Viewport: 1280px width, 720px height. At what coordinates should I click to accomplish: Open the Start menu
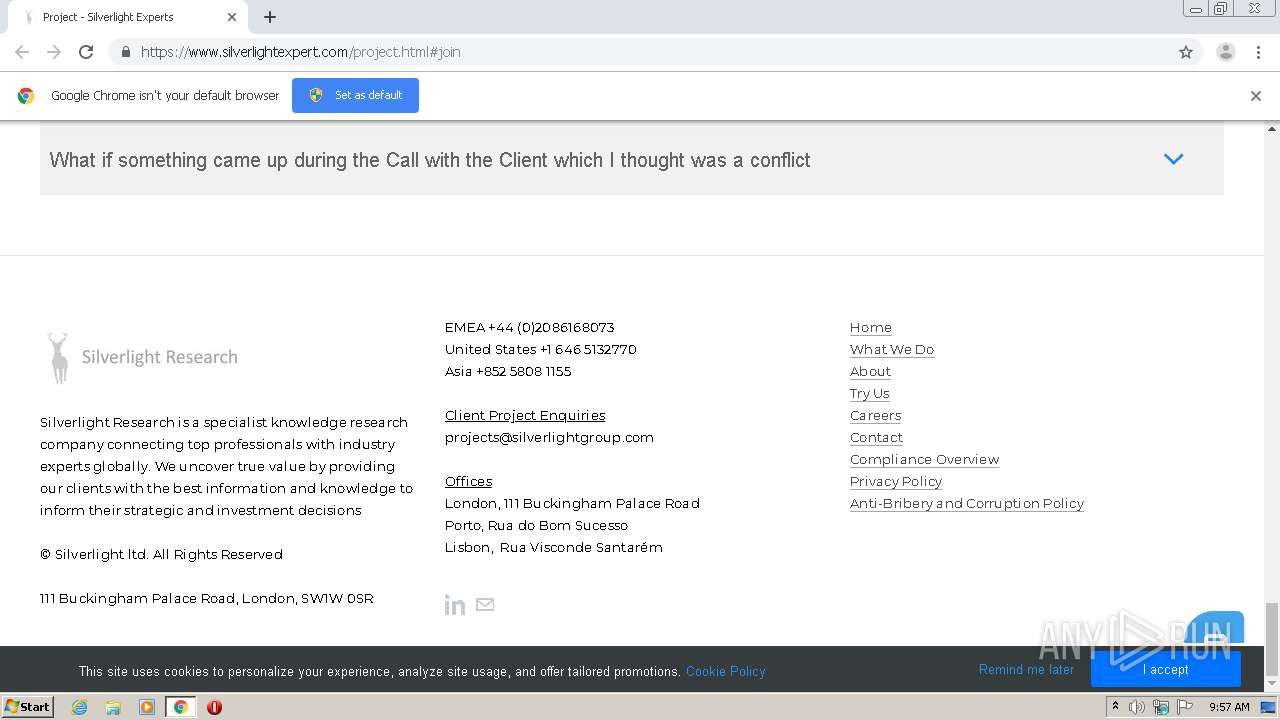pyautogui.click(x=27, y=707)
